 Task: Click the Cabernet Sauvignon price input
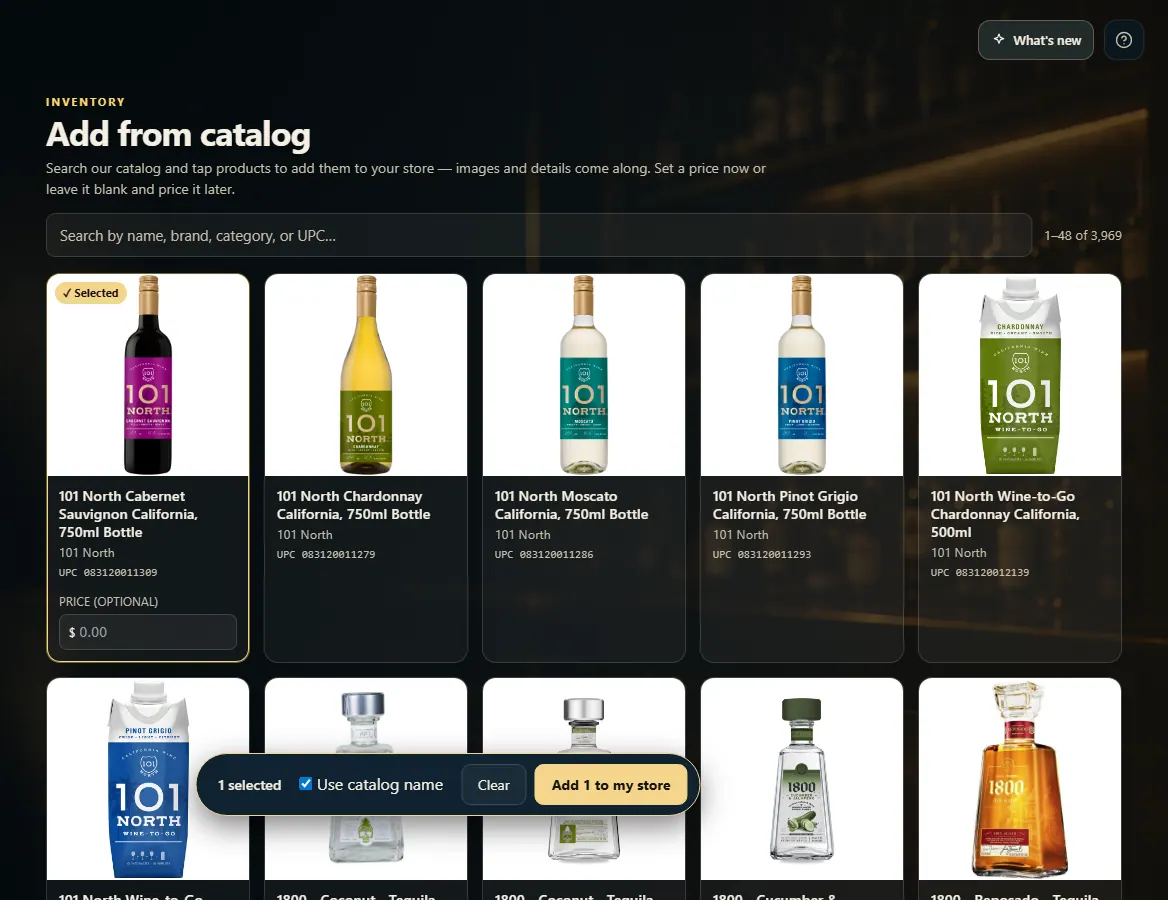coord(147,632)
